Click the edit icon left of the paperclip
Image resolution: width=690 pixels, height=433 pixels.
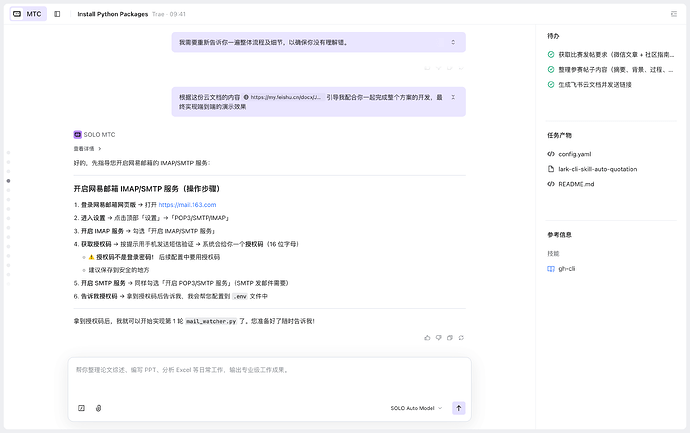click(81, 408)
